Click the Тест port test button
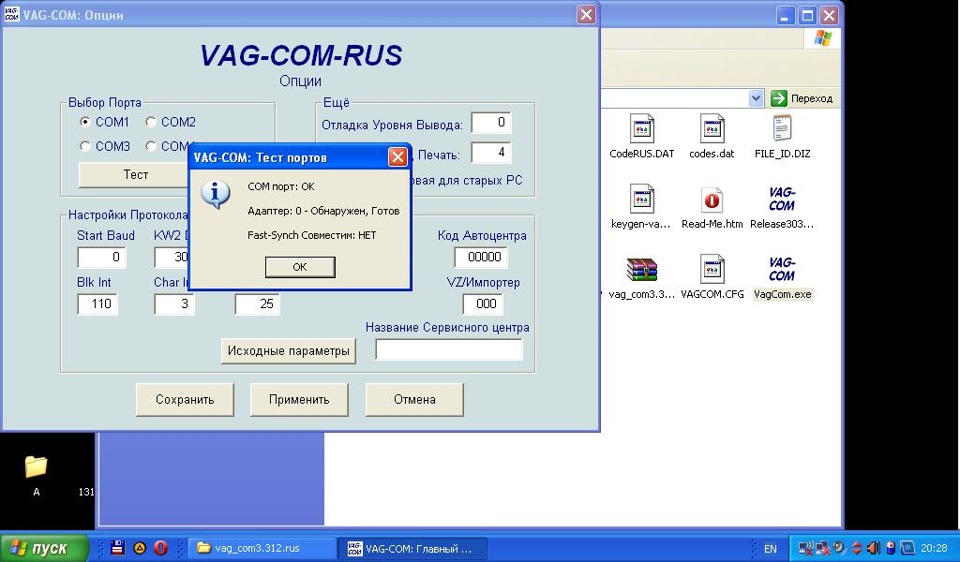This screenshot has height=562, width=960. pos(135,174)
